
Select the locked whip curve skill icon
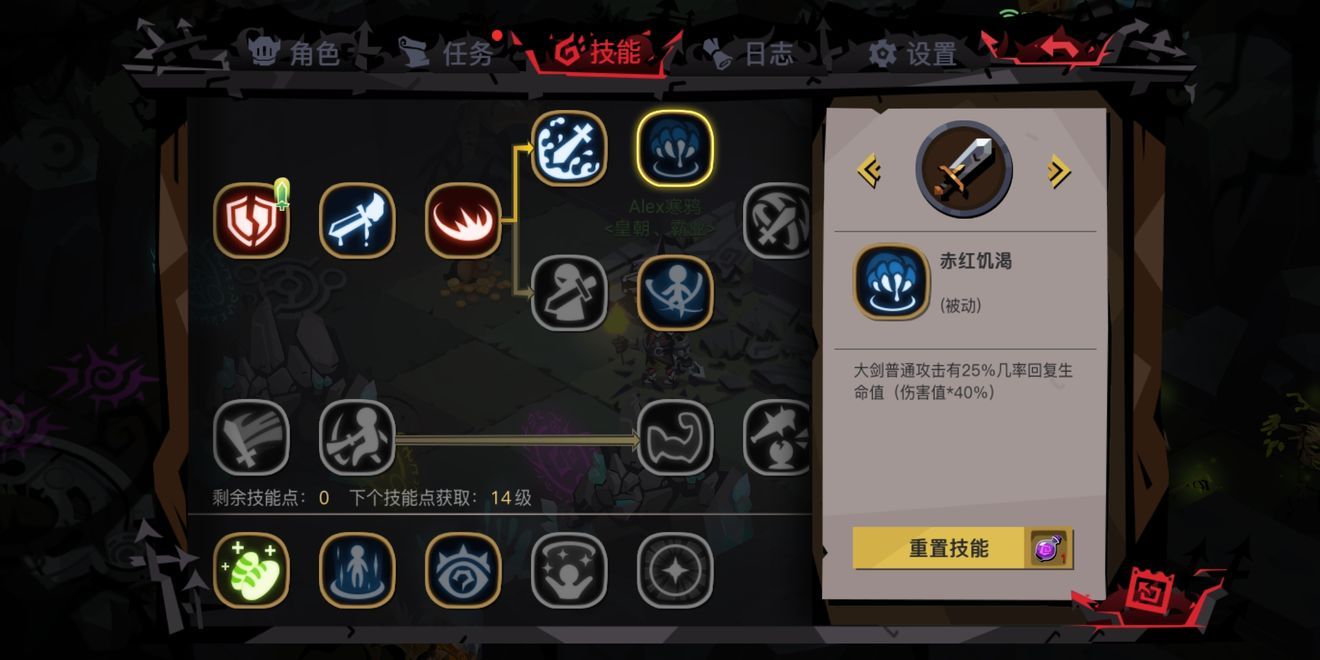(x=675, y=438)
